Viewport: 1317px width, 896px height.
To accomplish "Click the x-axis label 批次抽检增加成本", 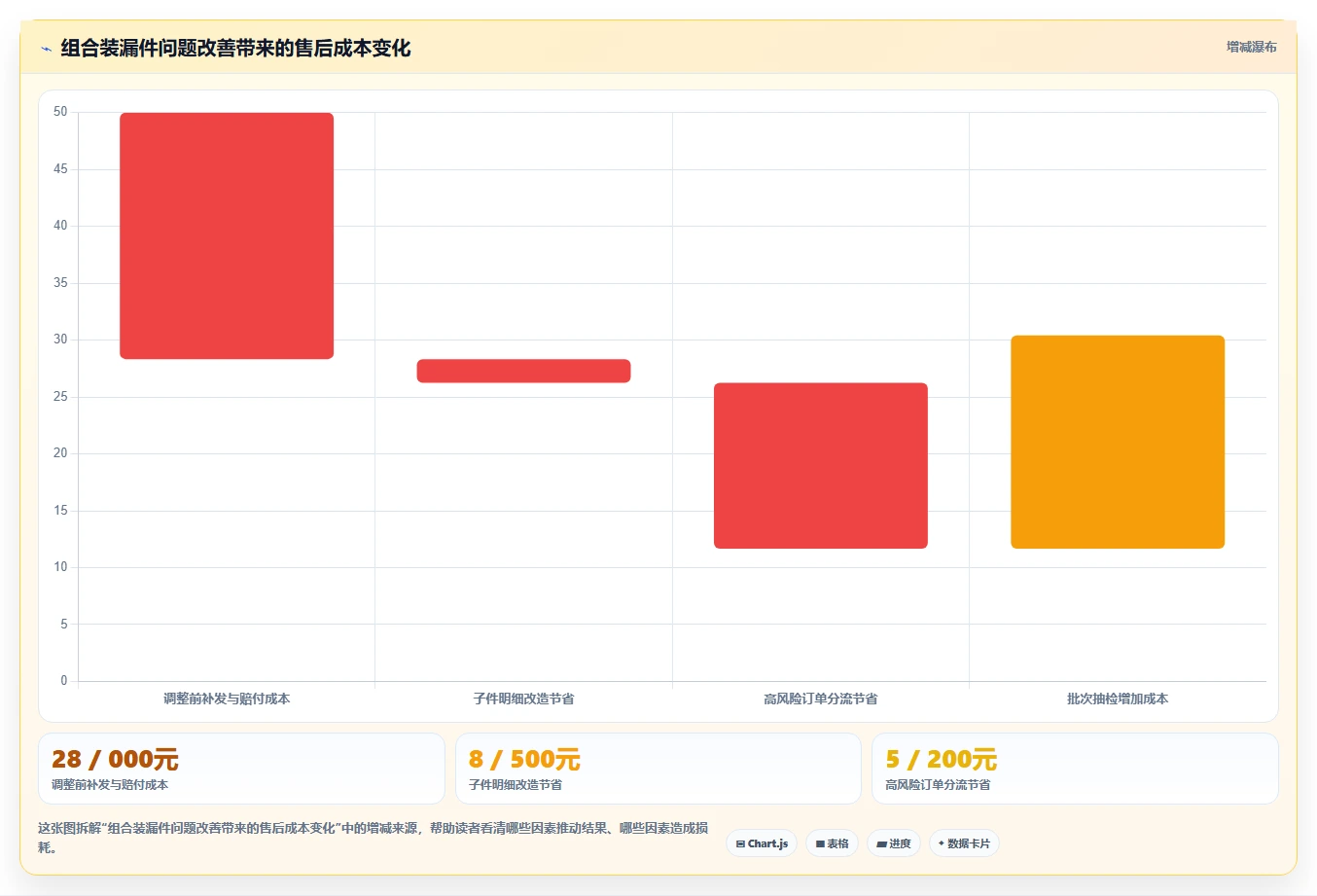I will 1118,699.
